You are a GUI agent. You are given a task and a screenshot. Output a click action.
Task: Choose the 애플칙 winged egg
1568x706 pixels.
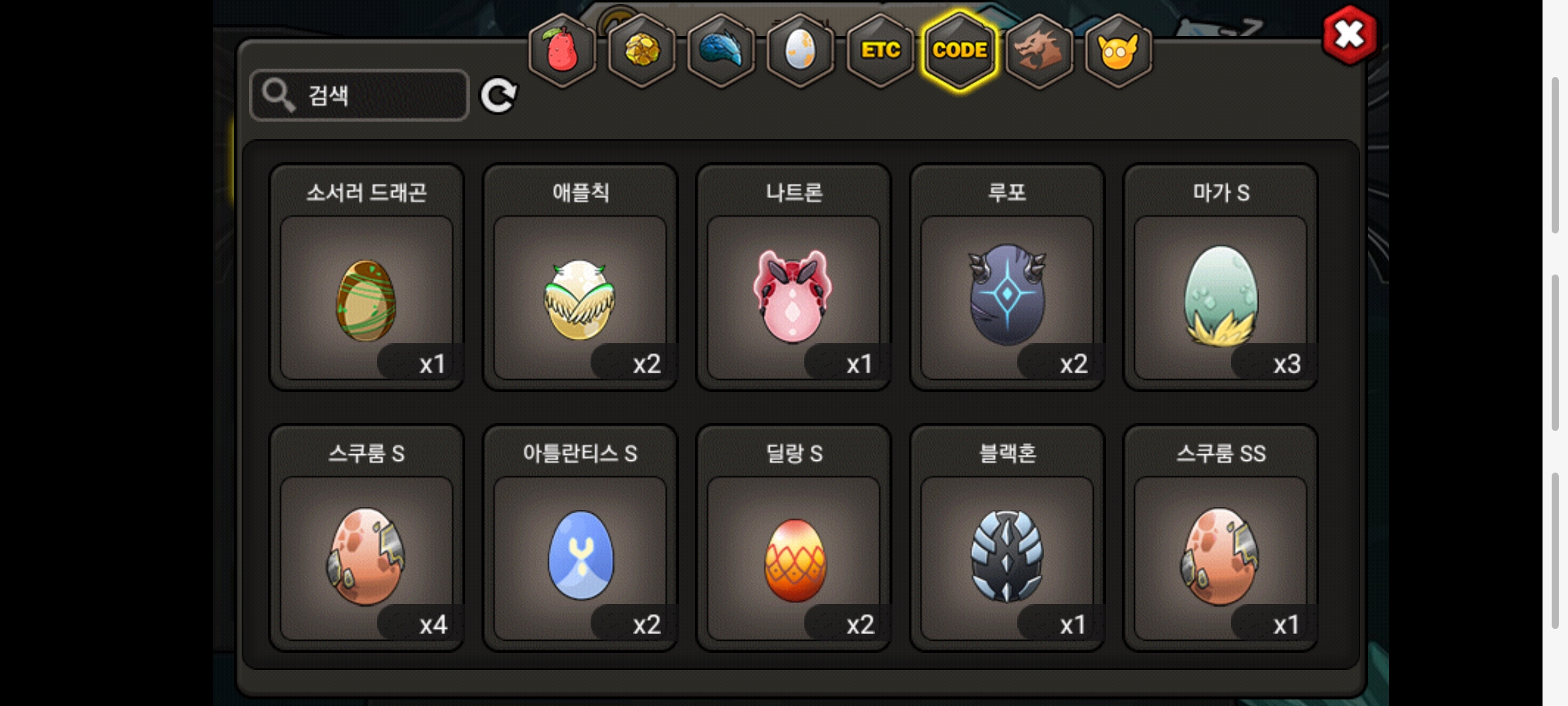[580, 277]
